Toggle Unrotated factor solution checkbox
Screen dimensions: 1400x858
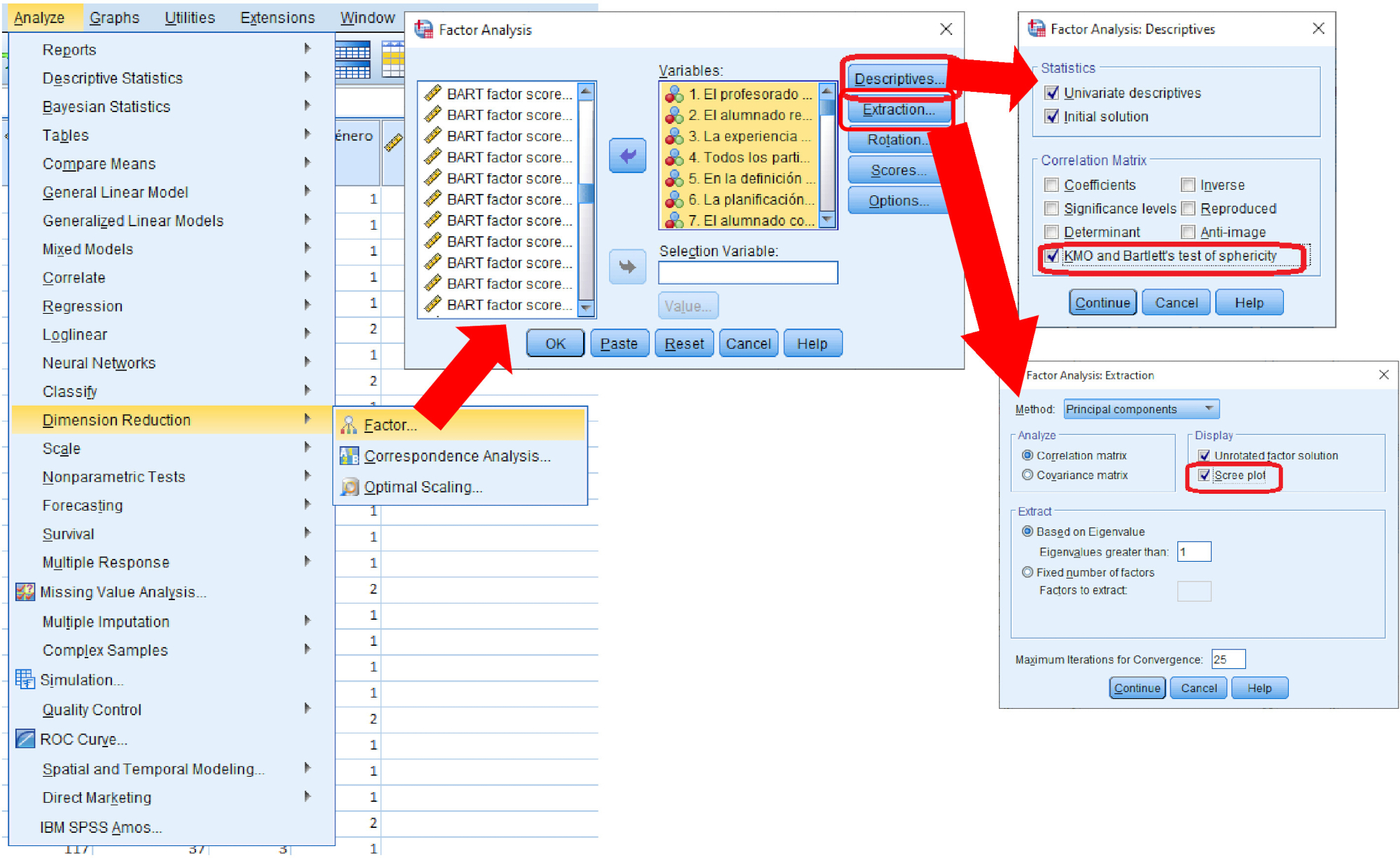(x=1204, y=455)
